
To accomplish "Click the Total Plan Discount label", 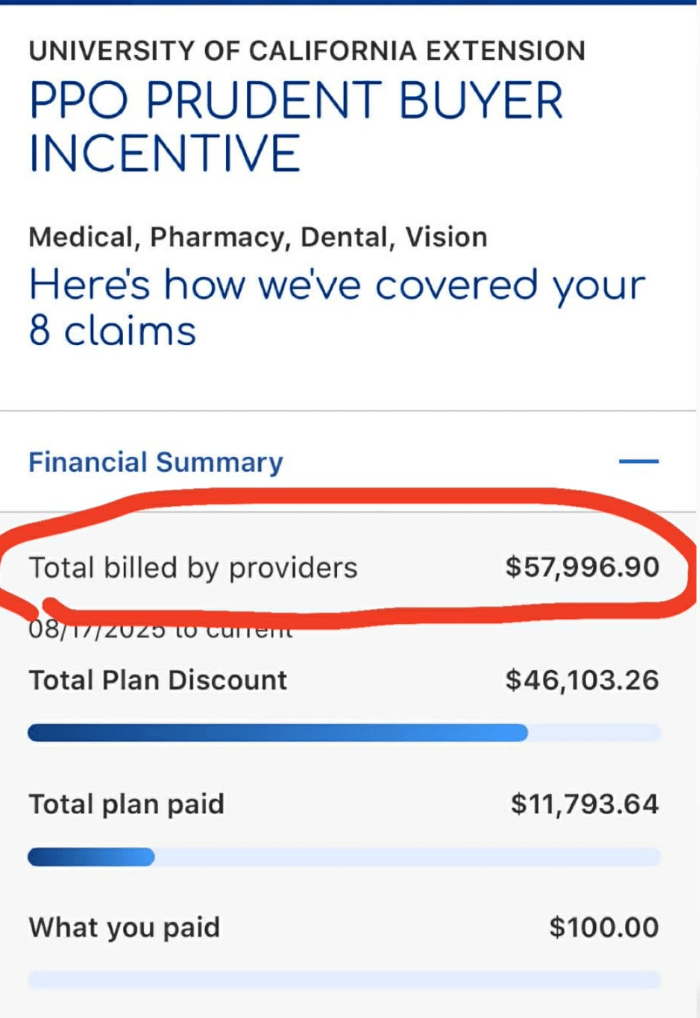I will 158,680.
